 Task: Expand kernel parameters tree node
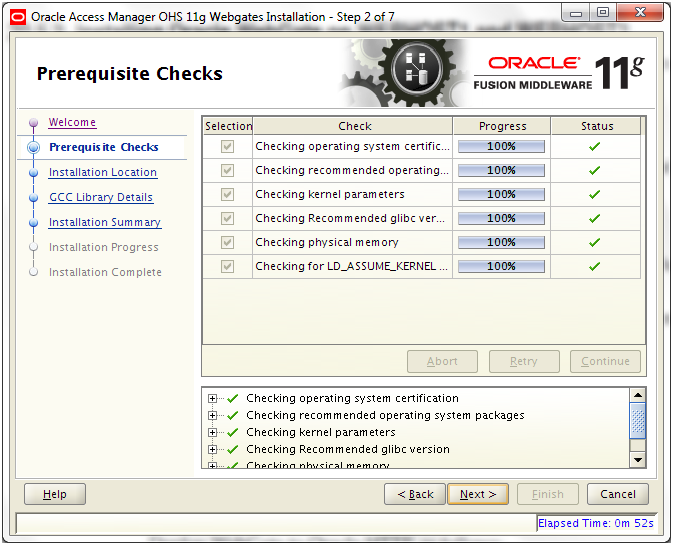[212, 433]
